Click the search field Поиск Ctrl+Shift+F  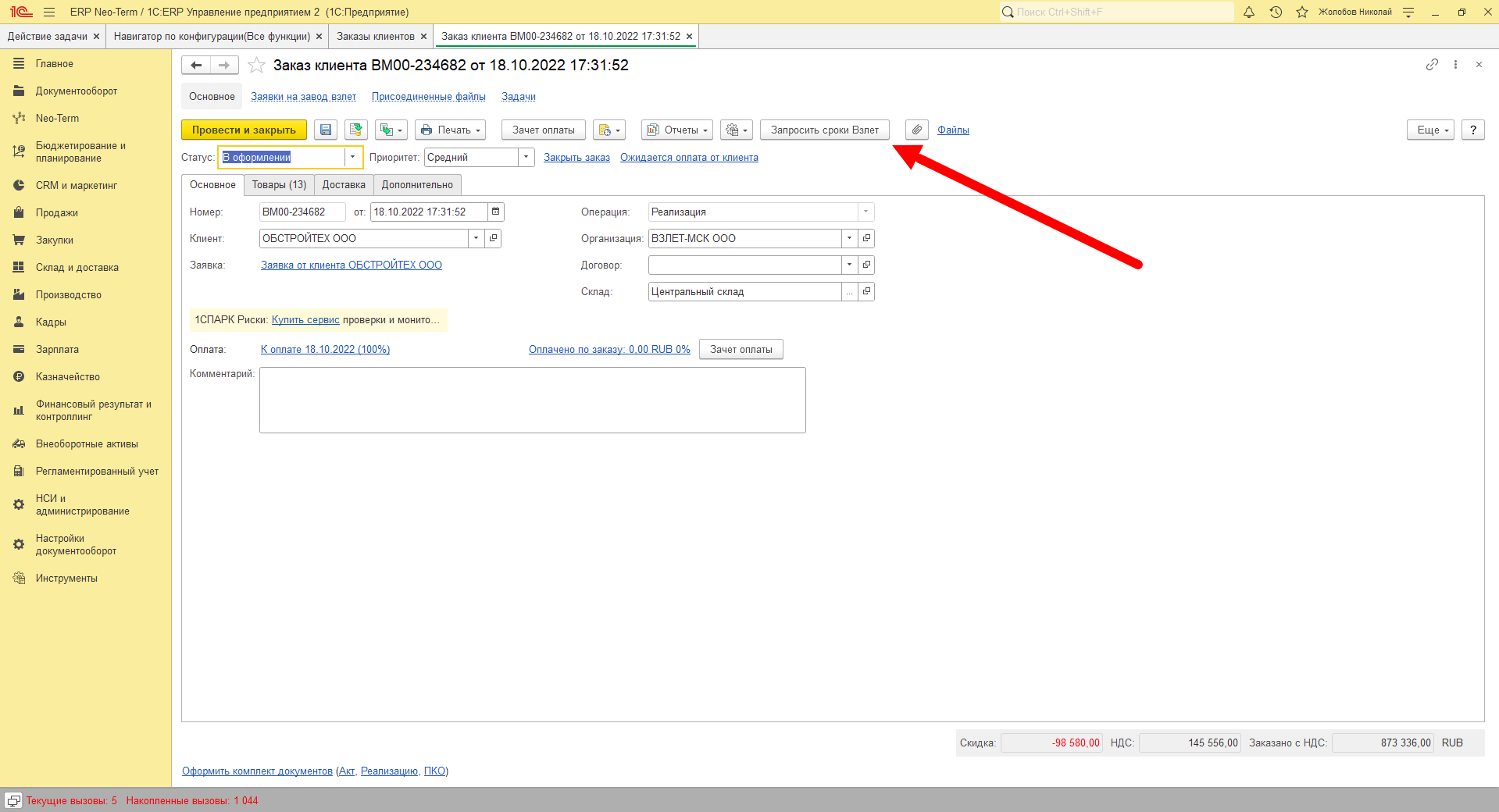click(1116, 12)
